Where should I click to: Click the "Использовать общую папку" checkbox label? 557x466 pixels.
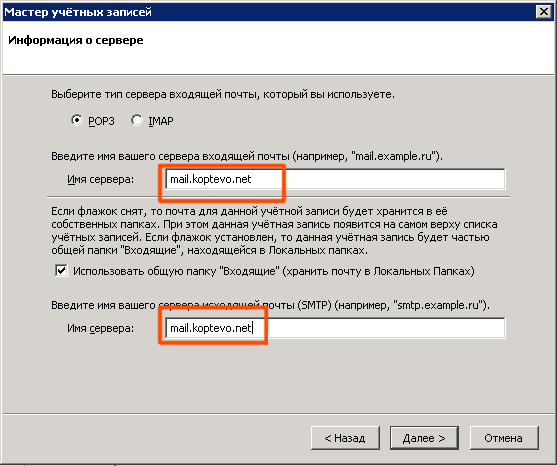point(274,271)
